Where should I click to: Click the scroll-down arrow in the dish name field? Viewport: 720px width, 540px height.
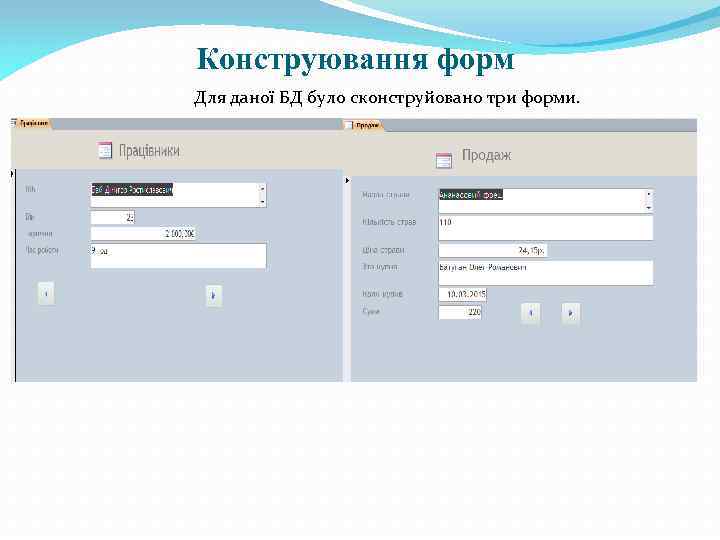pyautogui.click(x=649, y=208)
